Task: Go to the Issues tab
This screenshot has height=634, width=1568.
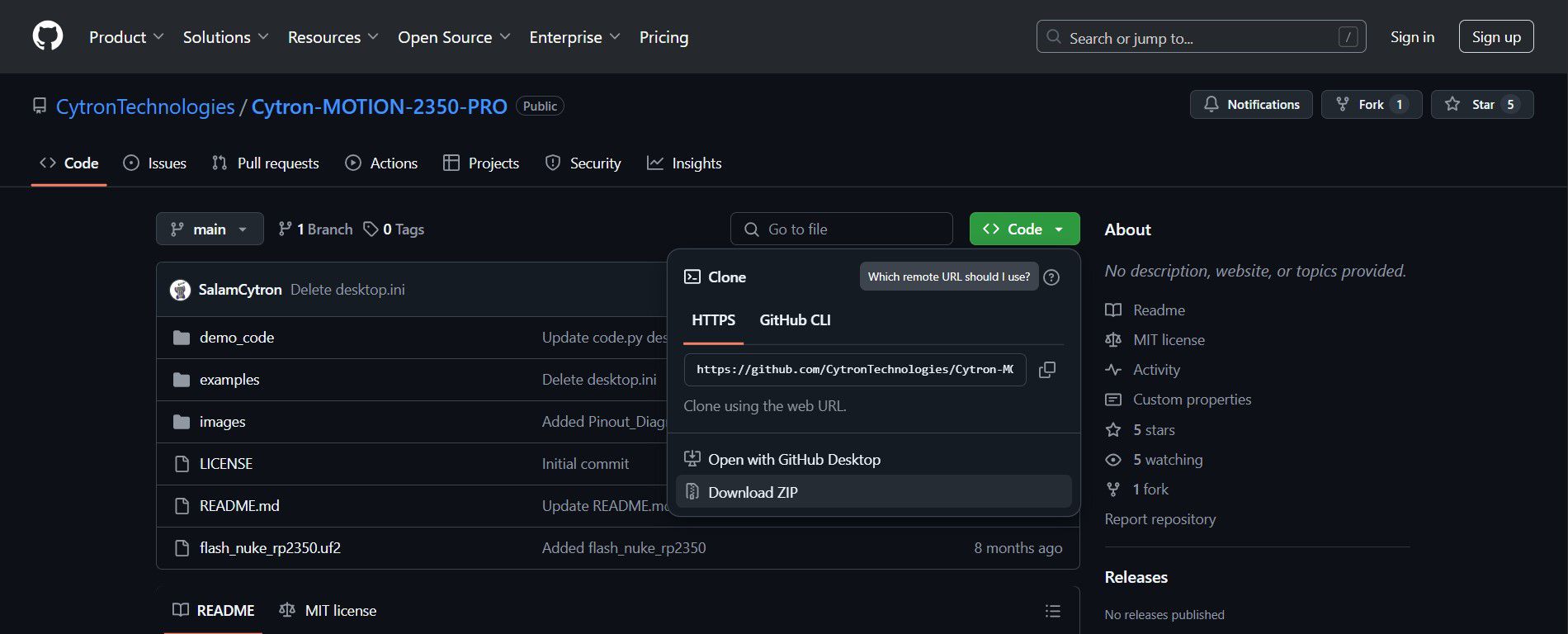Action: [x=155, y=163]
